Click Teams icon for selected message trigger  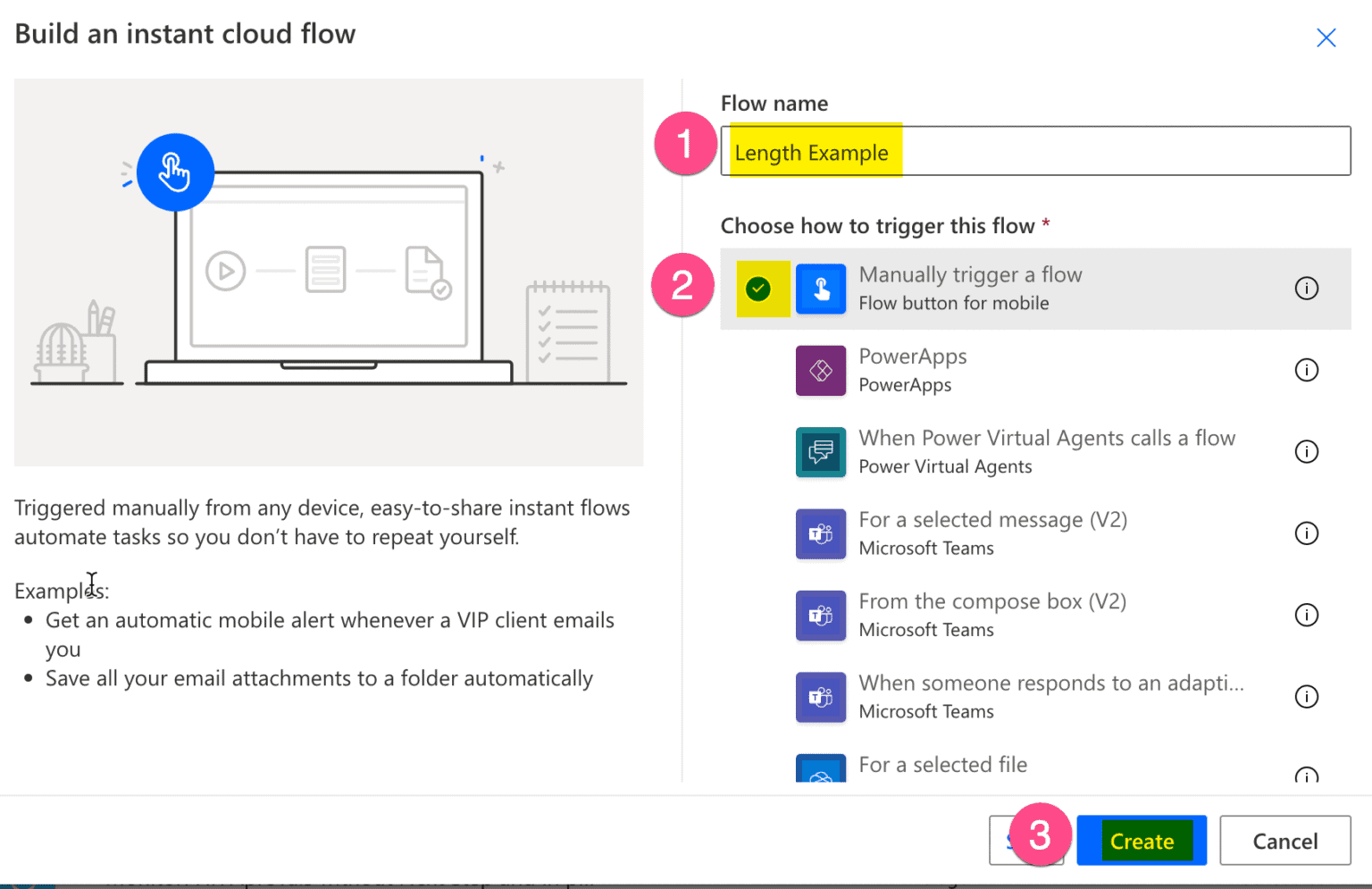tap(820, 533)
